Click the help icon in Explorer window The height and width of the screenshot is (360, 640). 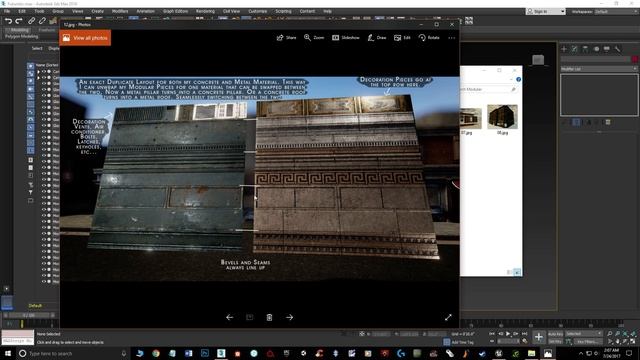pyautogui.click(x=518, y=79)
